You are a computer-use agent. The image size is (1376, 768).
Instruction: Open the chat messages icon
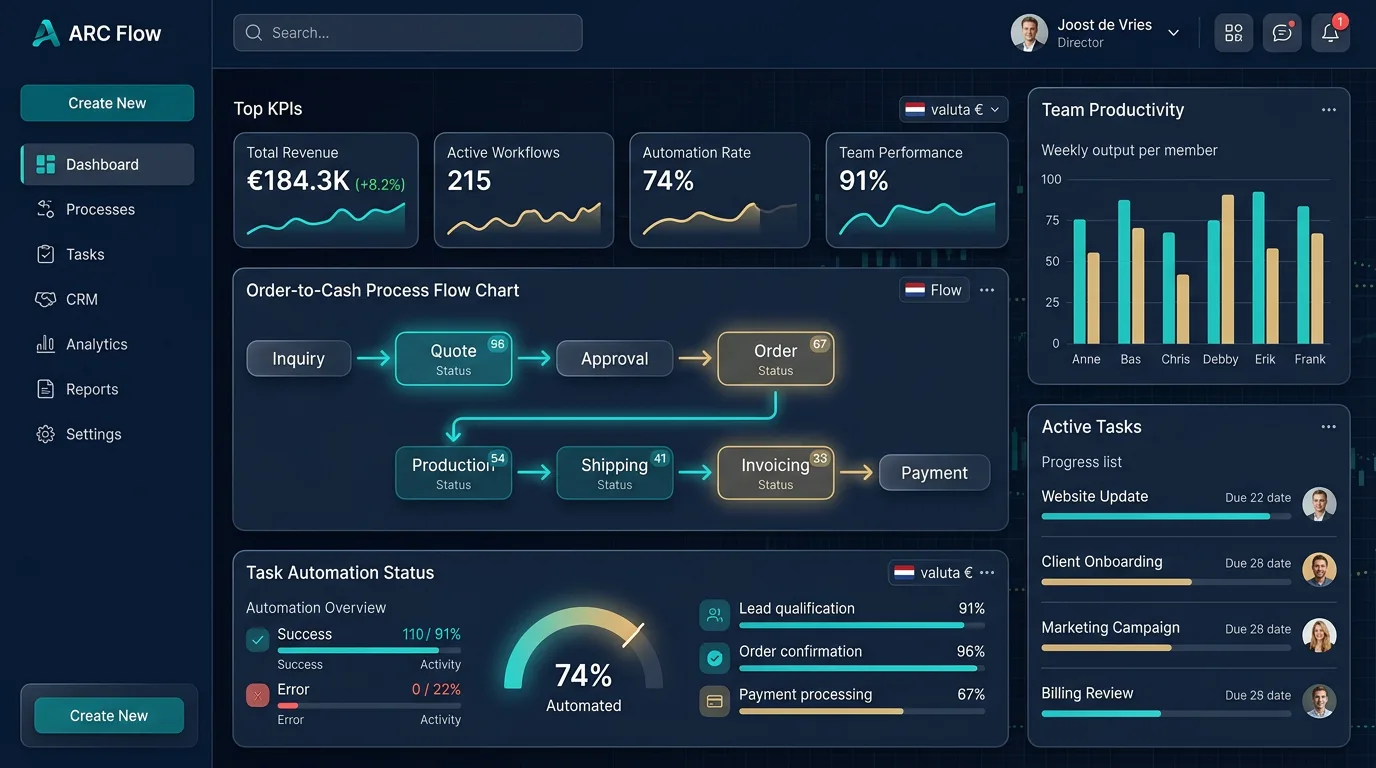coord(1282,33)
